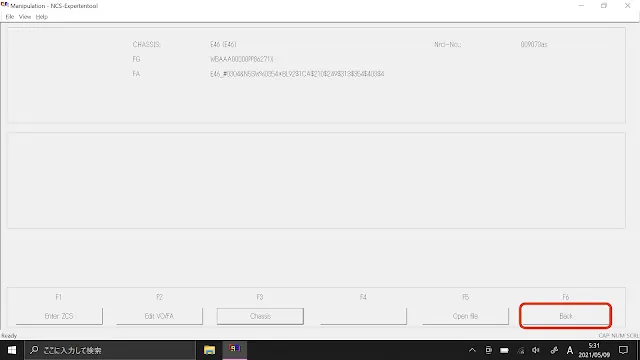640x360 pixels.
Task: Open the Help menu
Action: pyautogui.click(x=42, y=17)
